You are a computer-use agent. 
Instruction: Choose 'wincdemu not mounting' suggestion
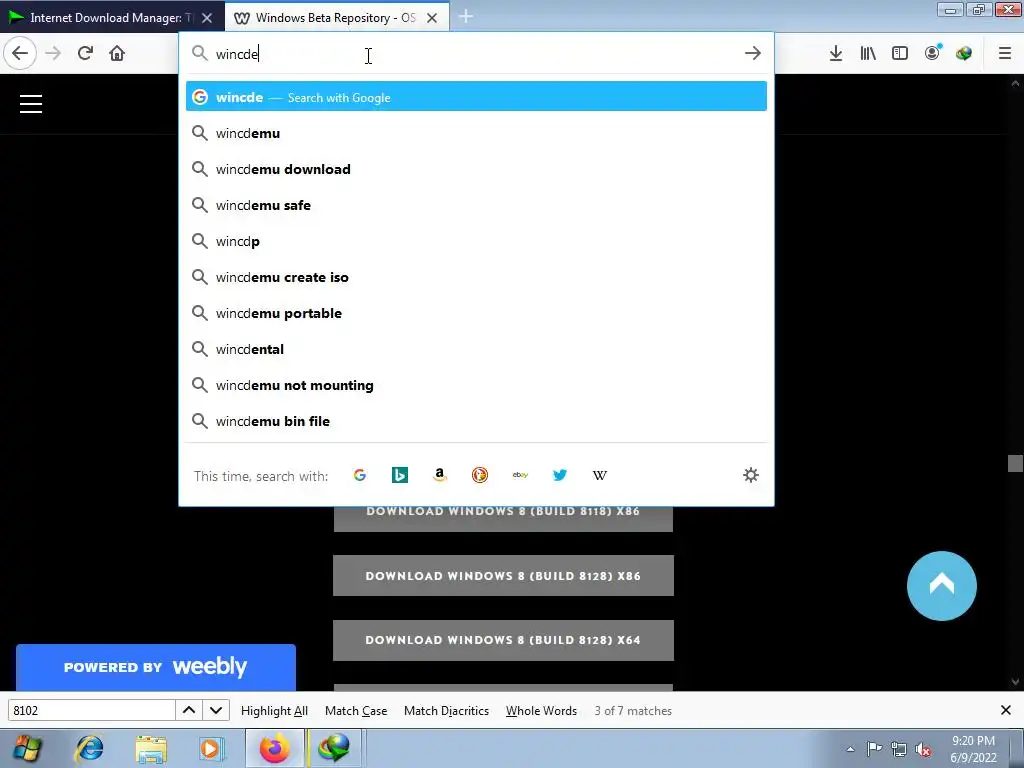[x=476, y=385]
